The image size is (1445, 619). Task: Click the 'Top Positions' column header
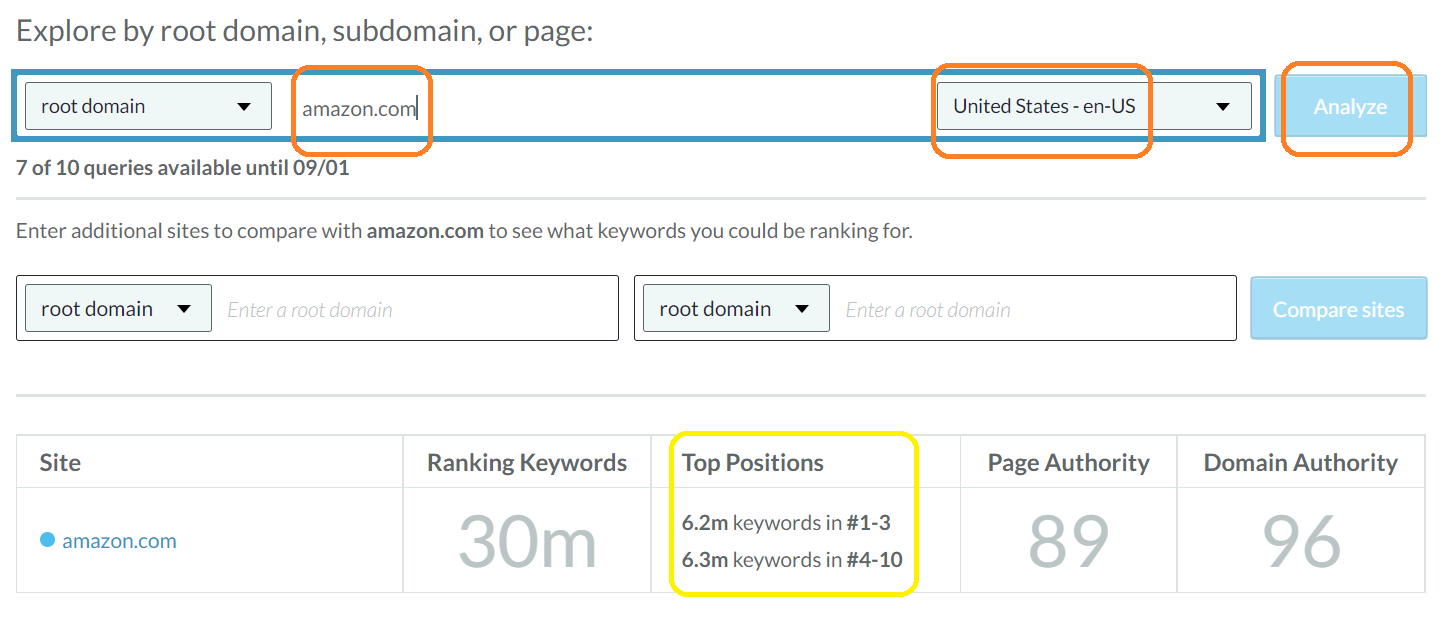point(753,462)
